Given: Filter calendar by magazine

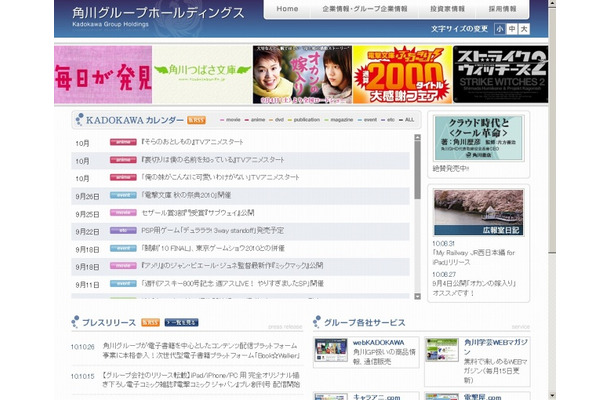Looking at the screenshot, I should (x=339, y=120).
